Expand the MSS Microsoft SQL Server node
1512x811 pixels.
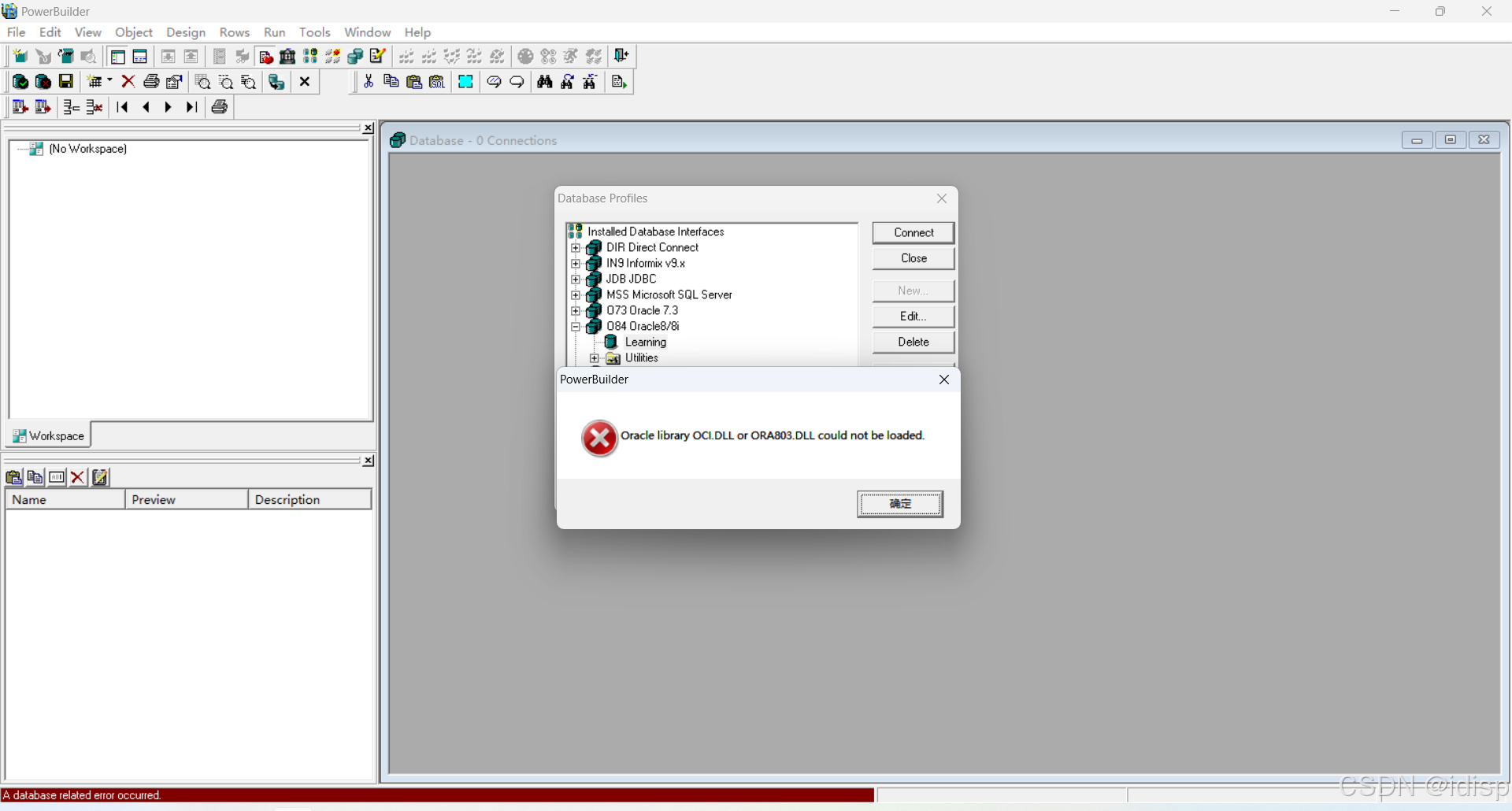(576, 294)
